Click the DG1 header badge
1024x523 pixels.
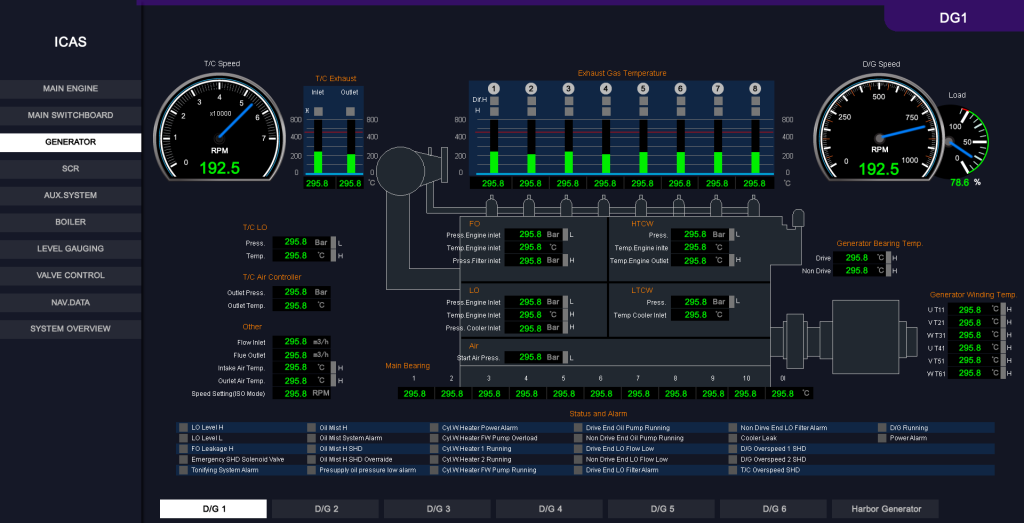[953, 17]
